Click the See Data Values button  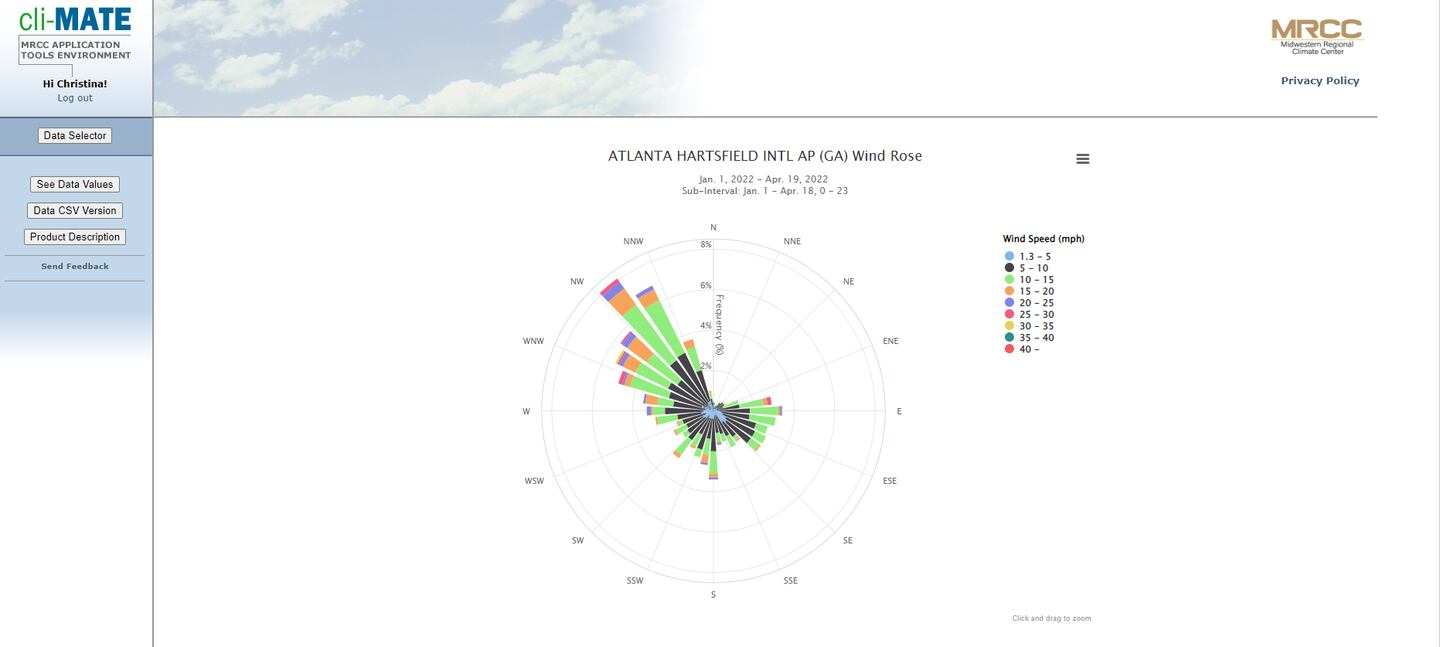click(75, 185)
